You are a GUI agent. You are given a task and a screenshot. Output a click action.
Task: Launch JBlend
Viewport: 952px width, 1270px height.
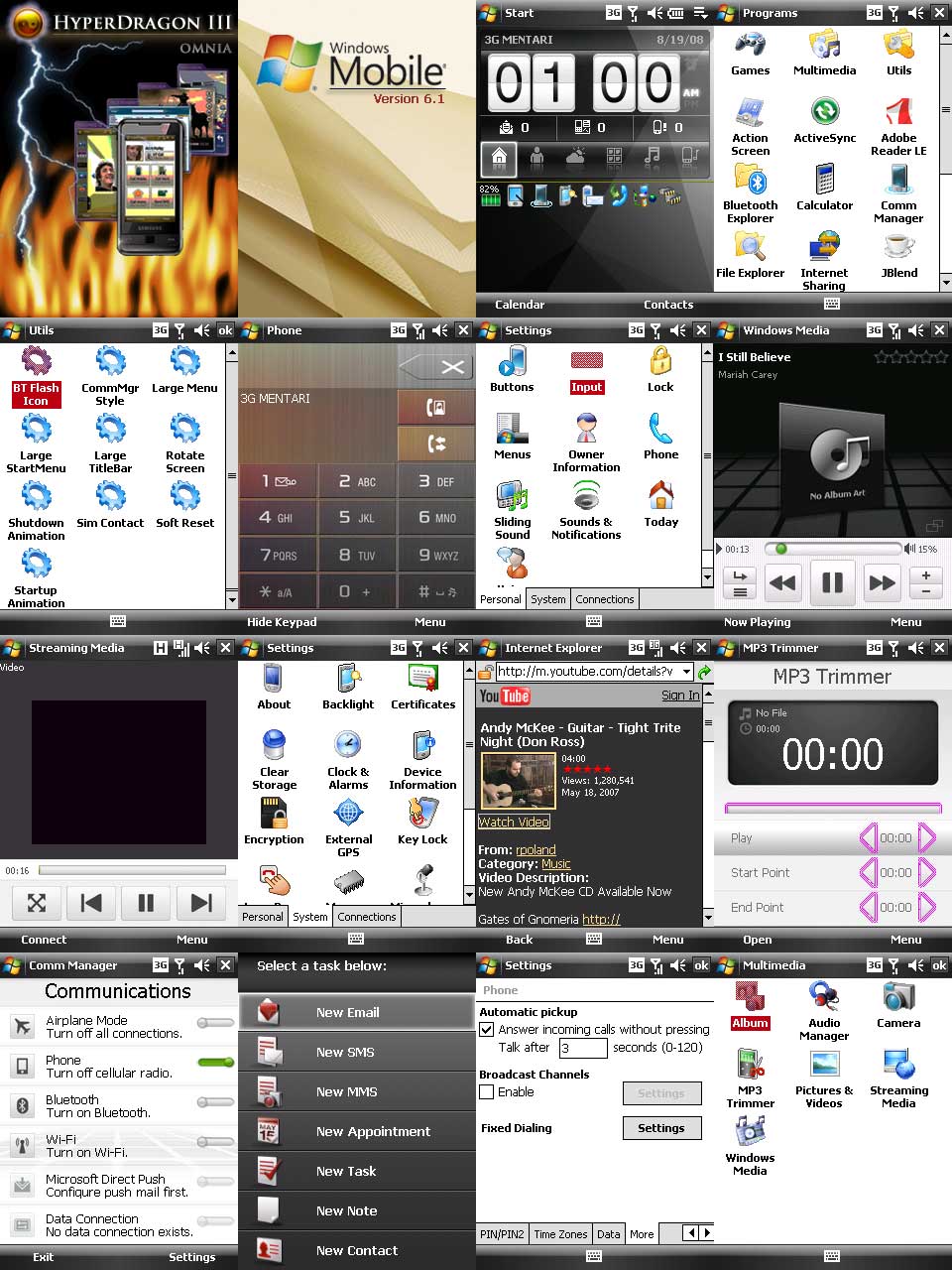tap(898, 255)
